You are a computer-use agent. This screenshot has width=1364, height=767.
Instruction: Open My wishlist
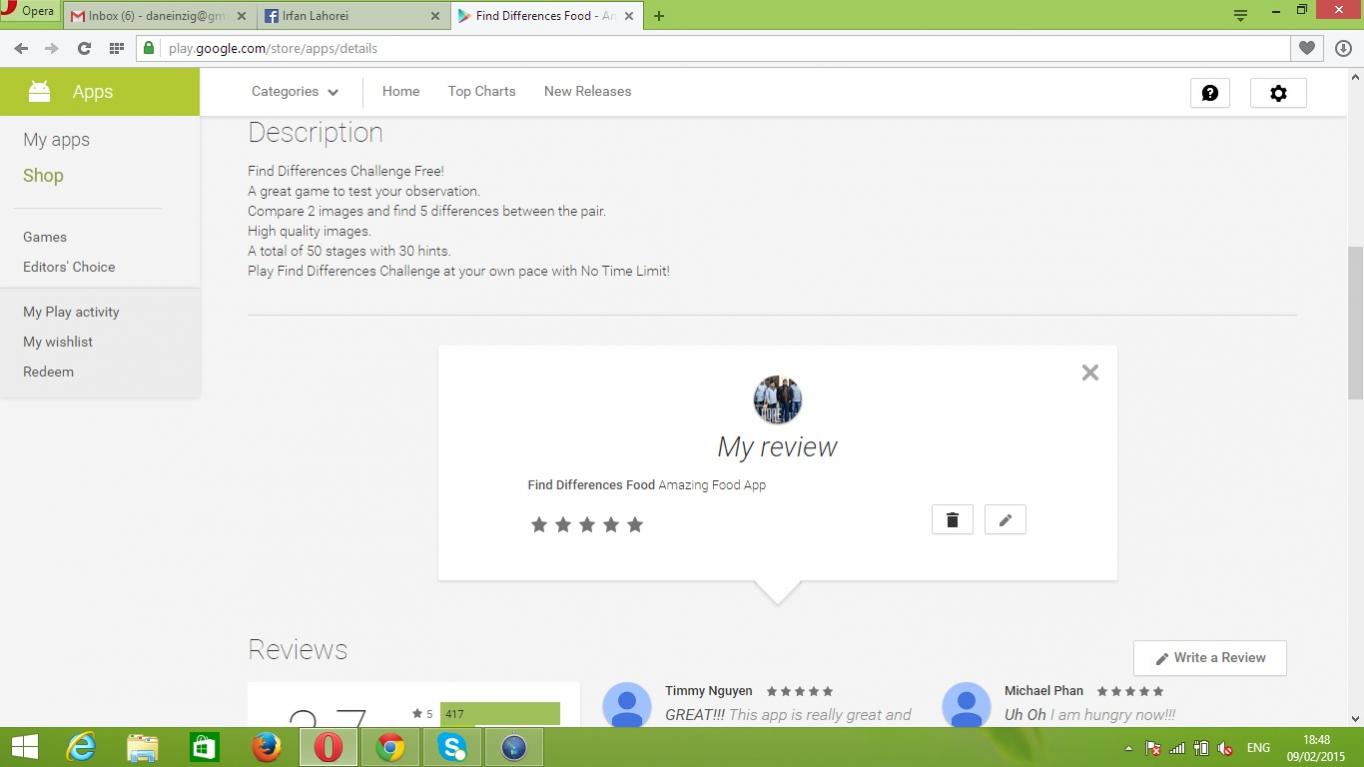[58, 342]
